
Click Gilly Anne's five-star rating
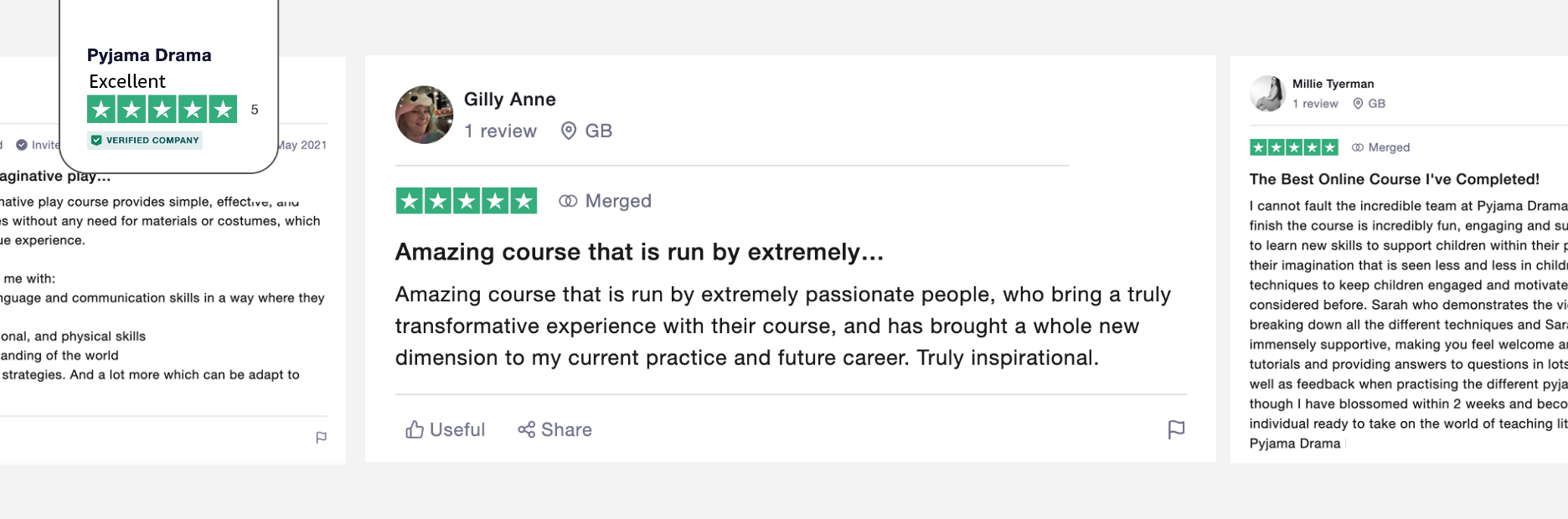[467, 201]
